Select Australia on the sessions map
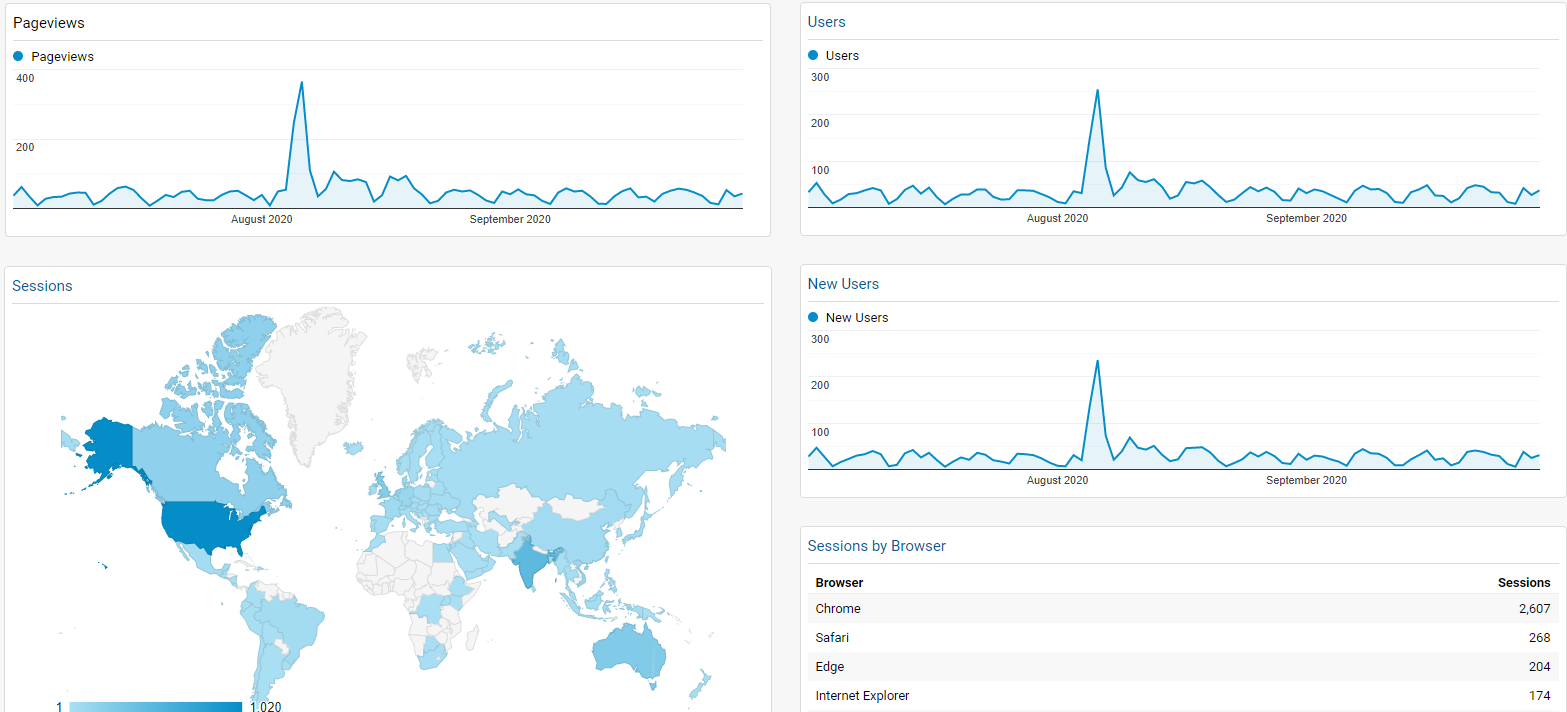 tap(627, 655)
